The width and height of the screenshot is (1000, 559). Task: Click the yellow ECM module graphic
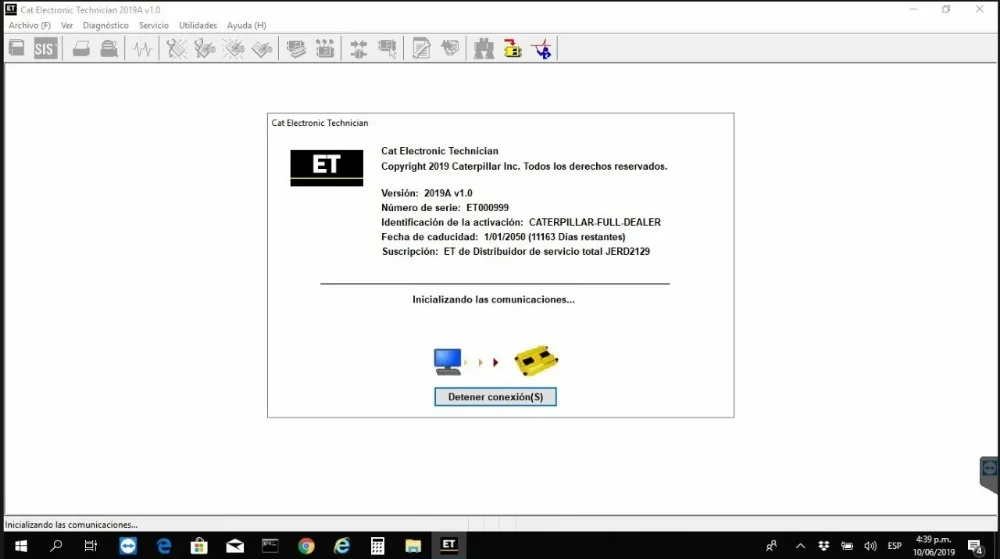536,361
